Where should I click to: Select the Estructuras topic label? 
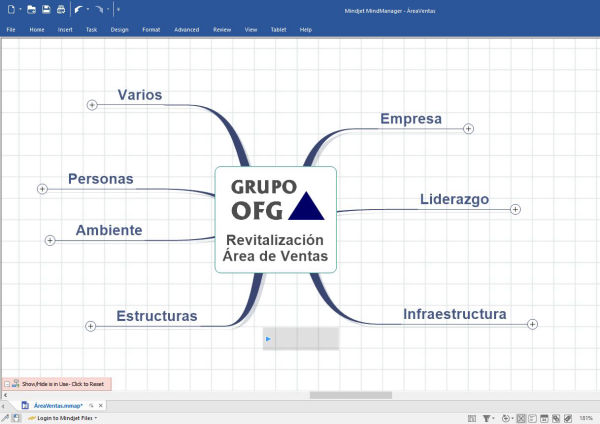[x=157, y=316]
